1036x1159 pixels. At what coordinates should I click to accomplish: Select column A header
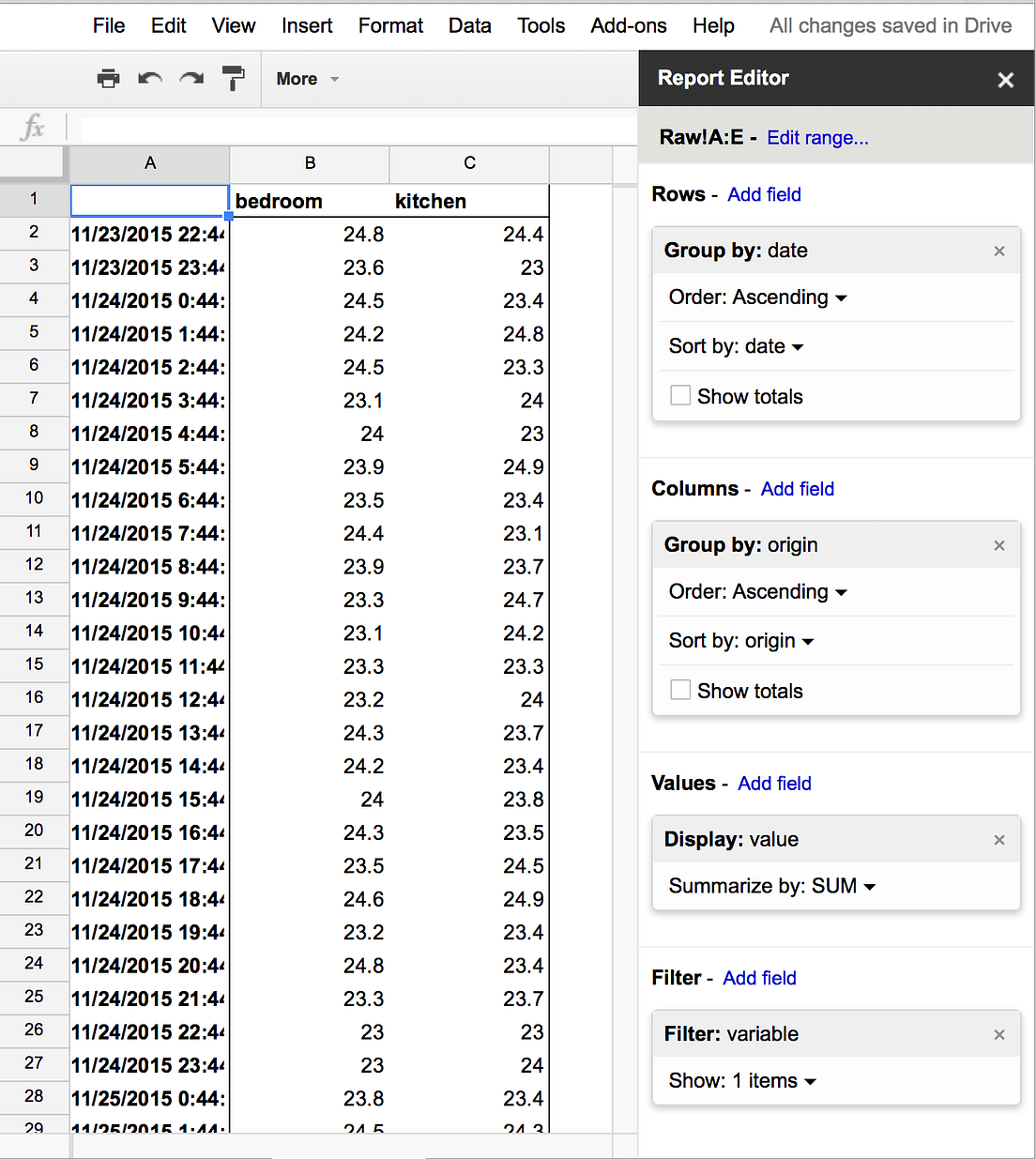150,163
